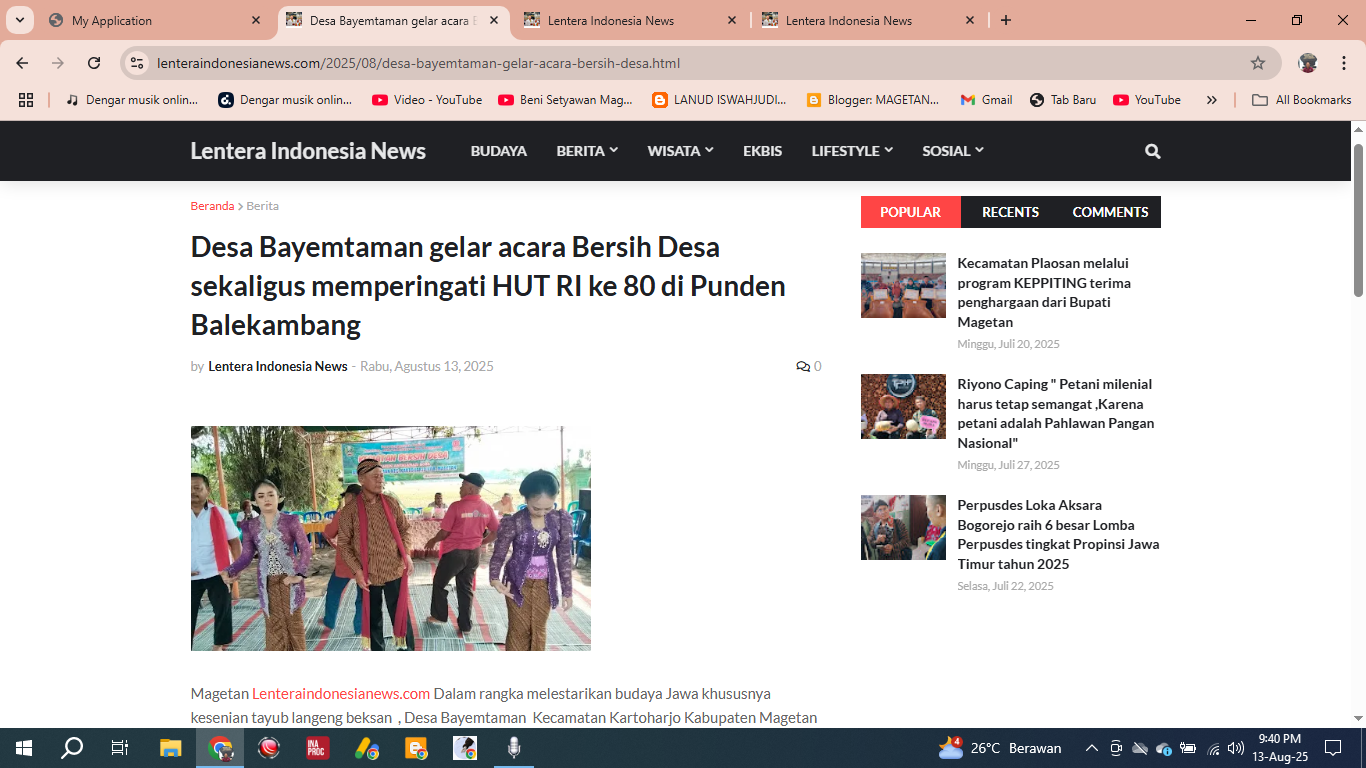Open site information icon in address bar

(138, 63)
